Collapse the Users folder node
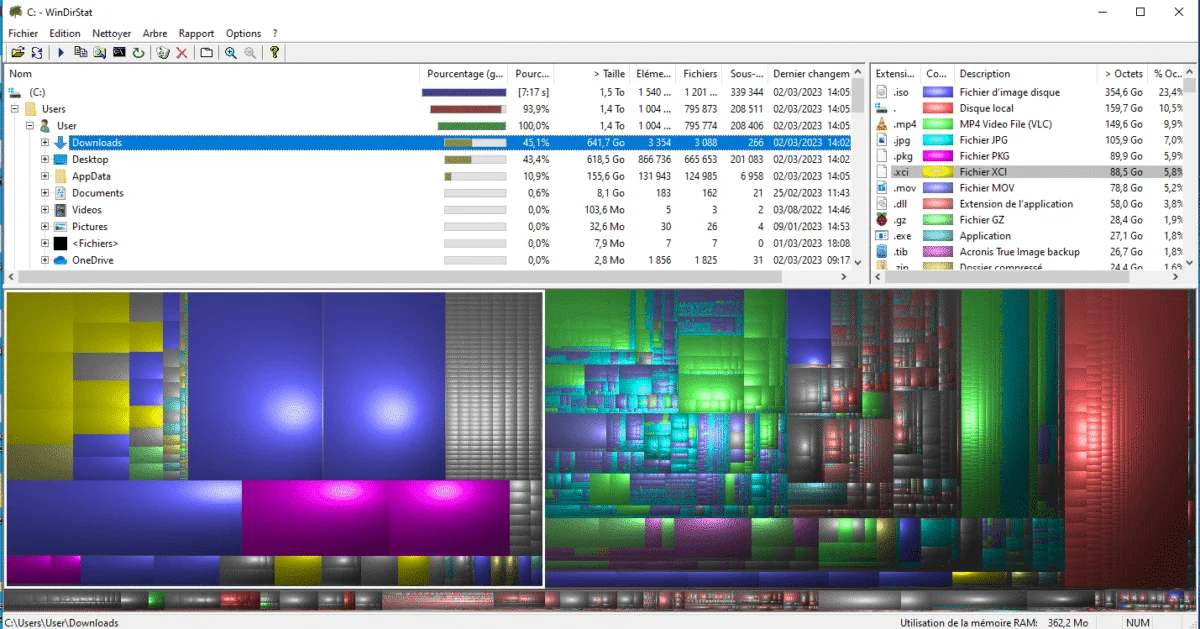Viewport: 1200px width, 629px height. [x=14, y=109]
